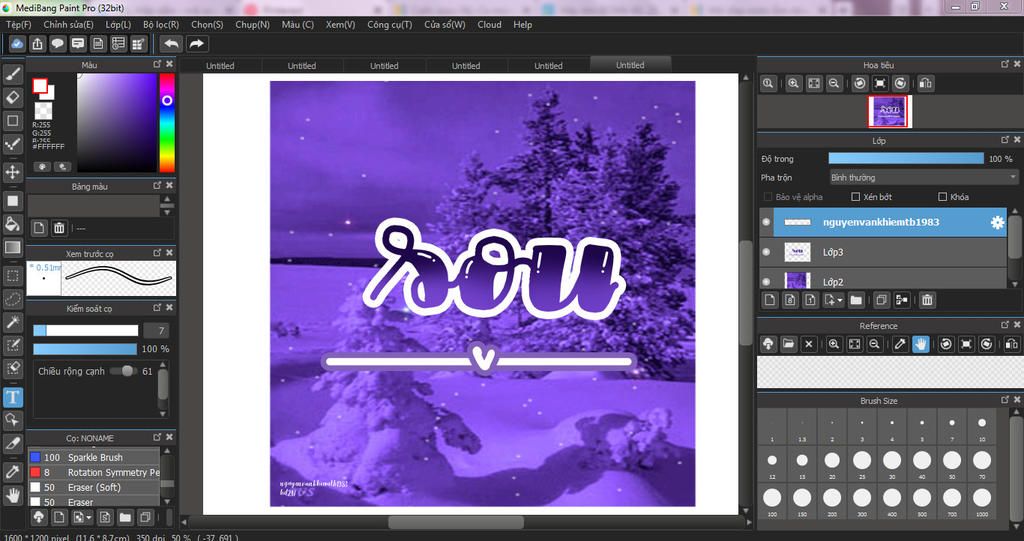Click the Độ trong opacity slider
This screenshot has height=541, width=1024.
(906, 159)
